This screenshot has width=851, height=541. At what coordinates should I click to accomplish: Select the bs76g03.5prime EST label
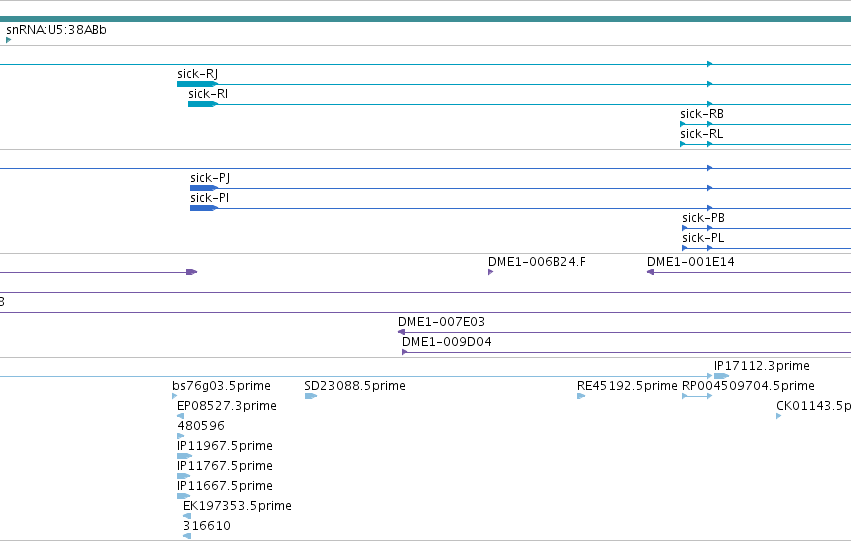[x=221, y=386]
